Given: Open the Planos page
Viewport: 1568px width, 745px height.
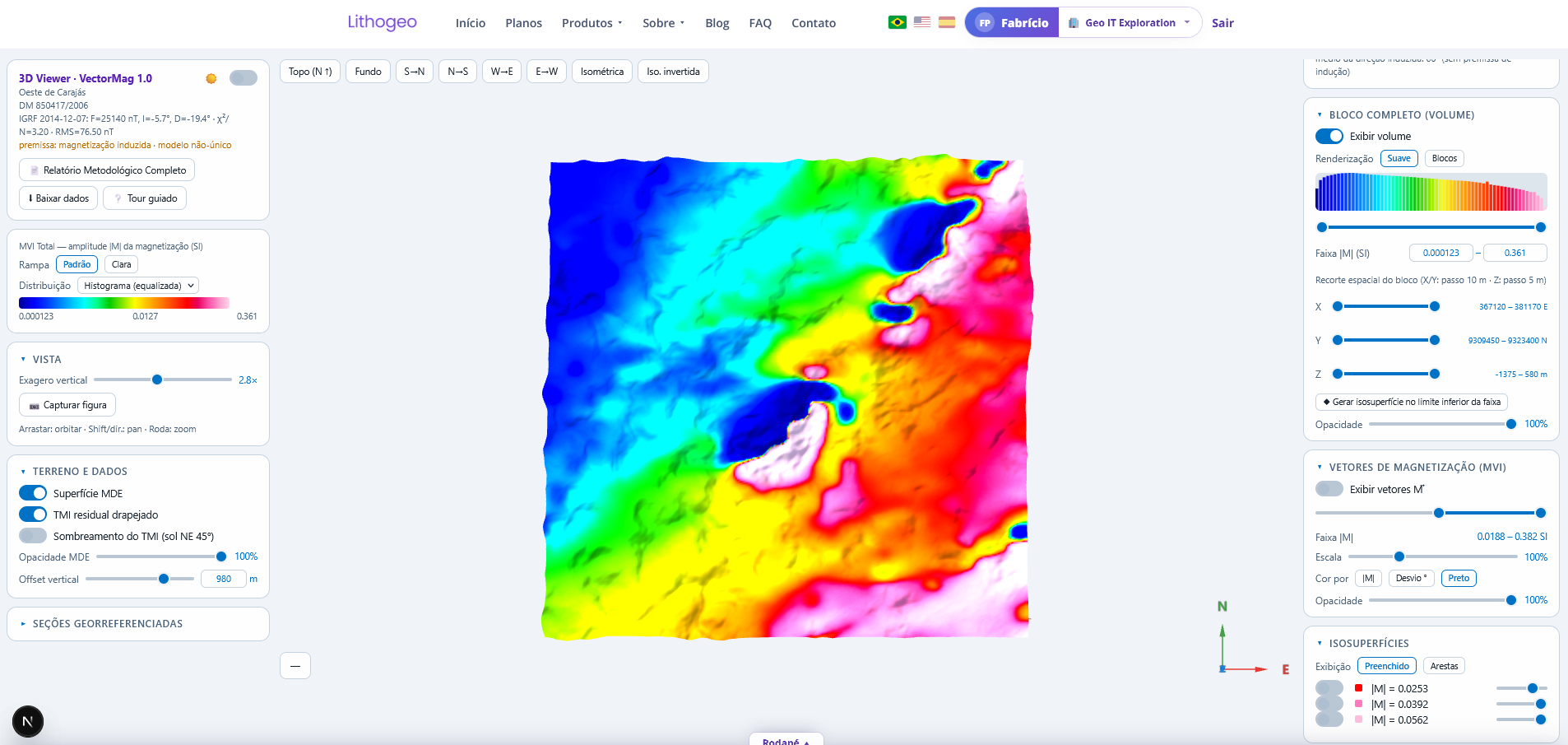Looking at the screenshot, I should (523, 23).
